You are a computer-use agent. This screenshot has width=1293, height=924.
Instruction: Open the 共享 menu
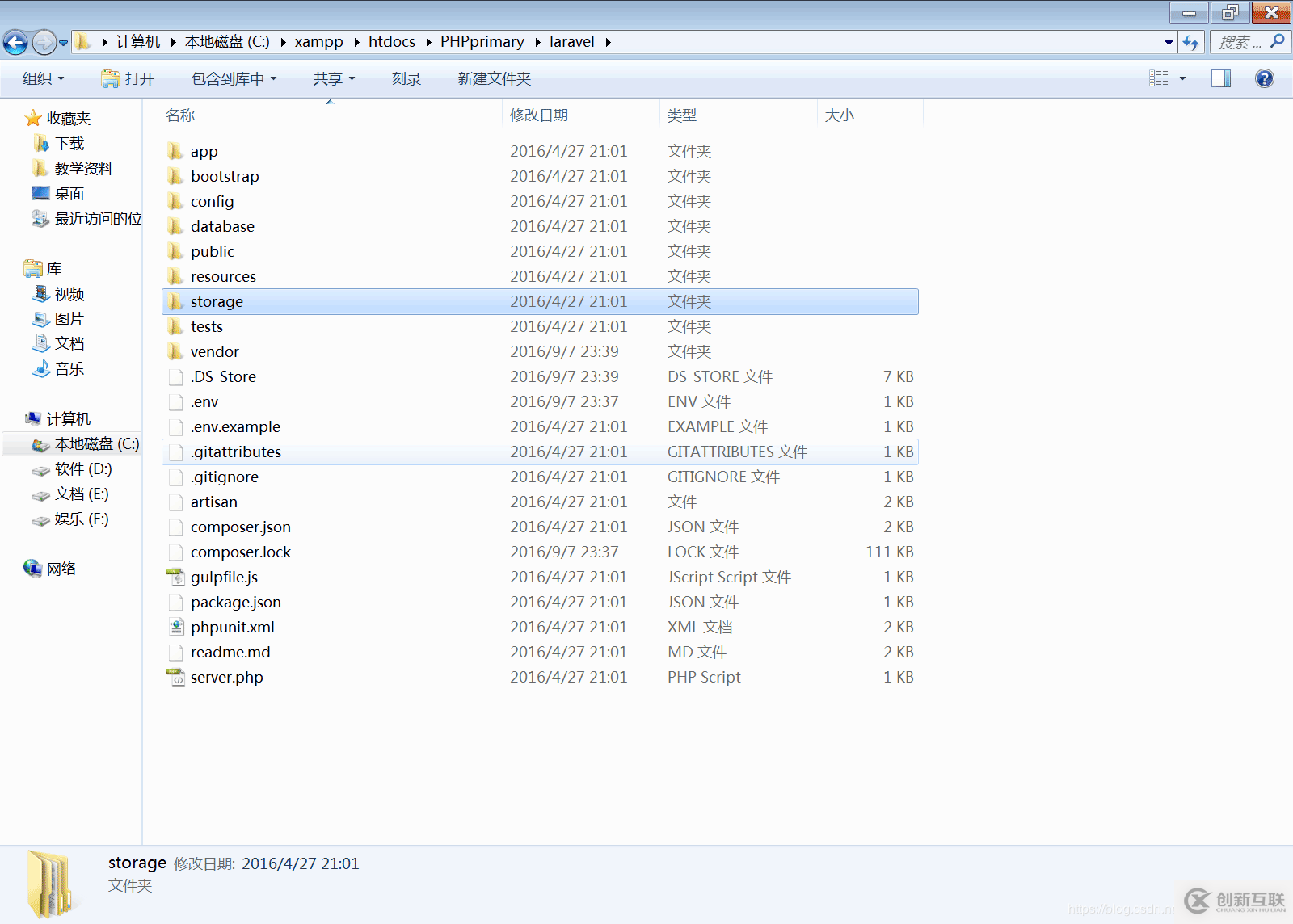pyautogui.click(x=334, y=78)
